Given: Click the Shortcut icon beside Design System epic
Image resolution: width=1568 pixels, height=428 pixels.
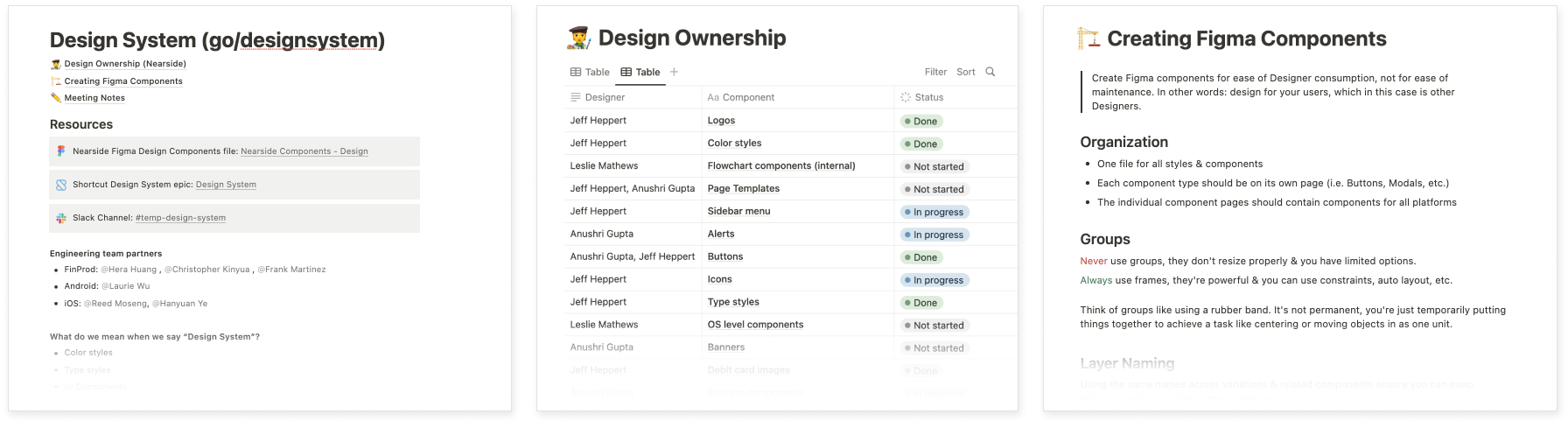Looking at the screenshot, I should pos(61,185).
